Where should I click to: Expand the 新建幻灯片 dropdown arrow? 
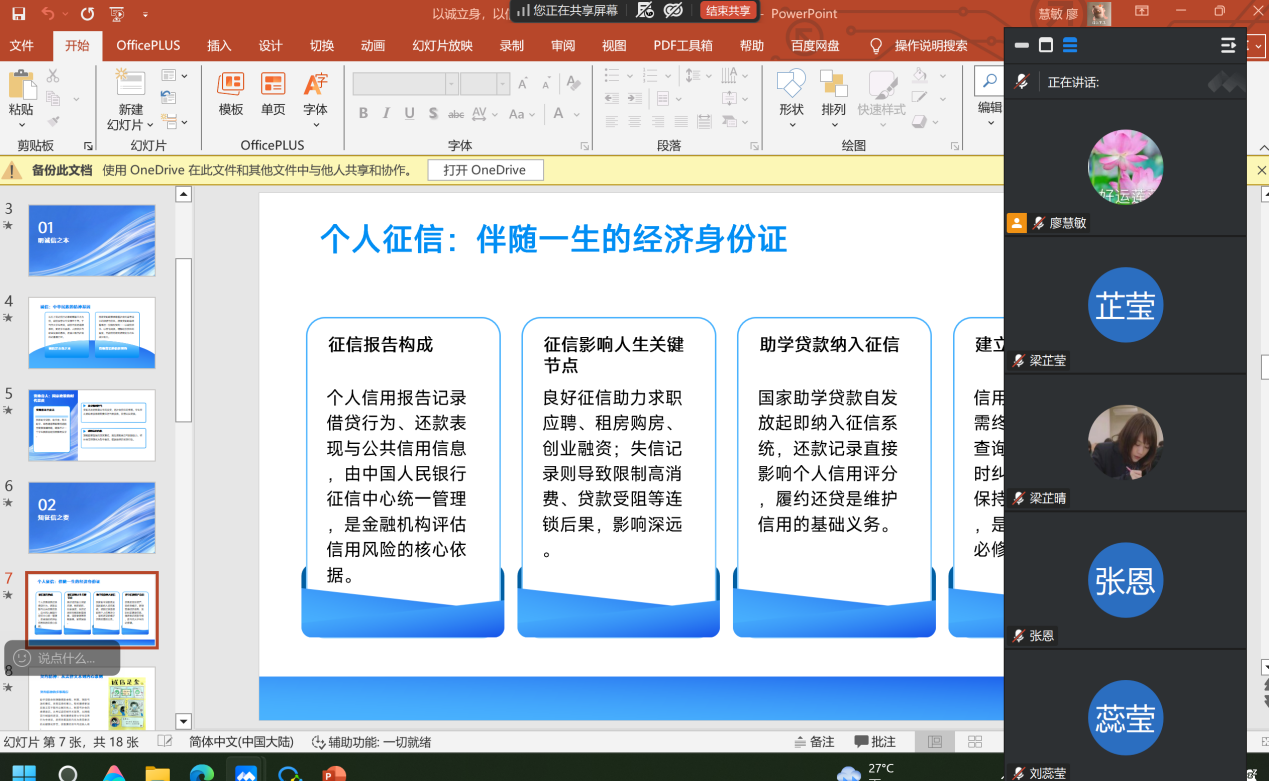tap(149, 125)
